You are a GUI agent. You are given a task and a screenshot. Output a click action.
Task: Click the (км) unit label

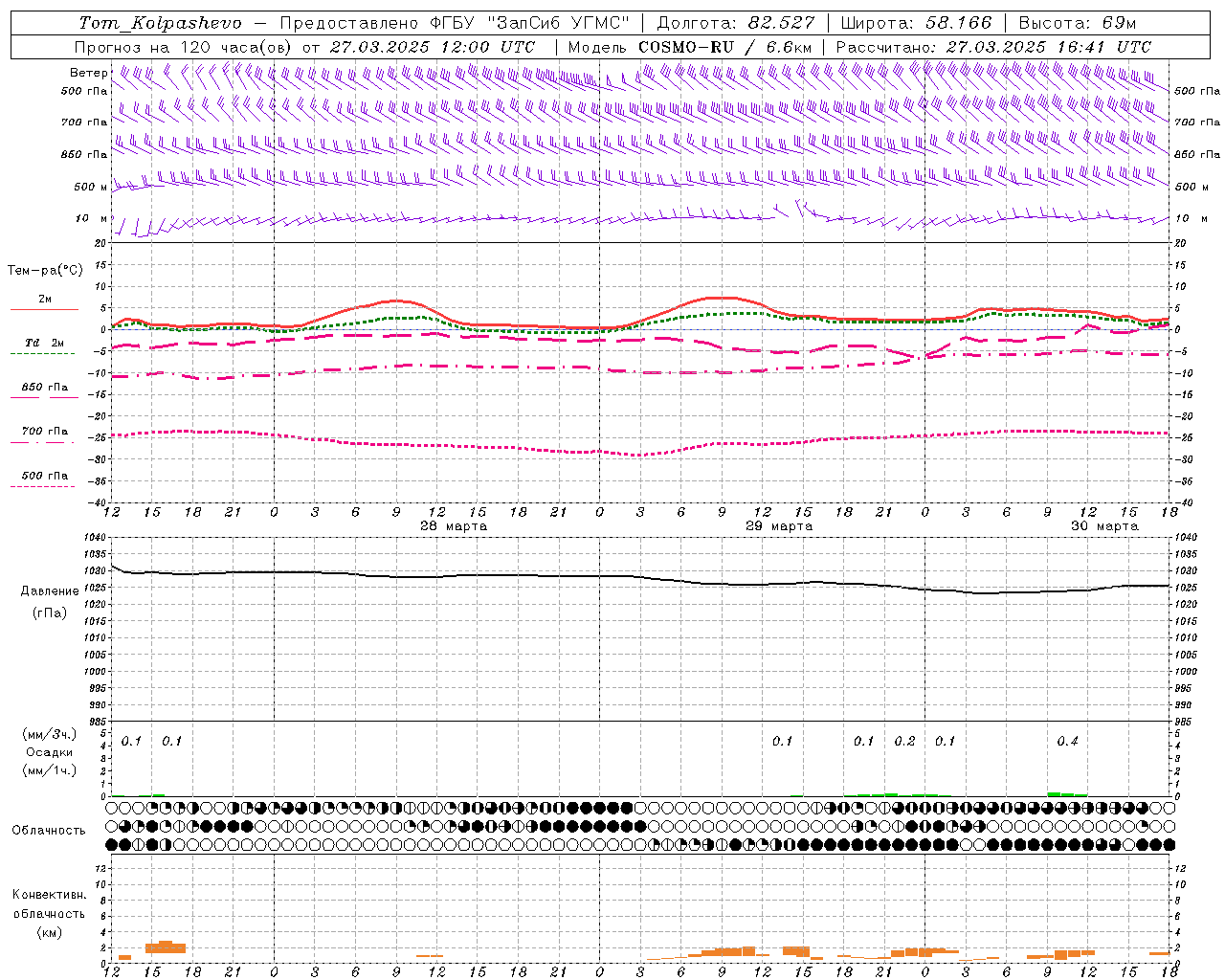click(52, 932)
